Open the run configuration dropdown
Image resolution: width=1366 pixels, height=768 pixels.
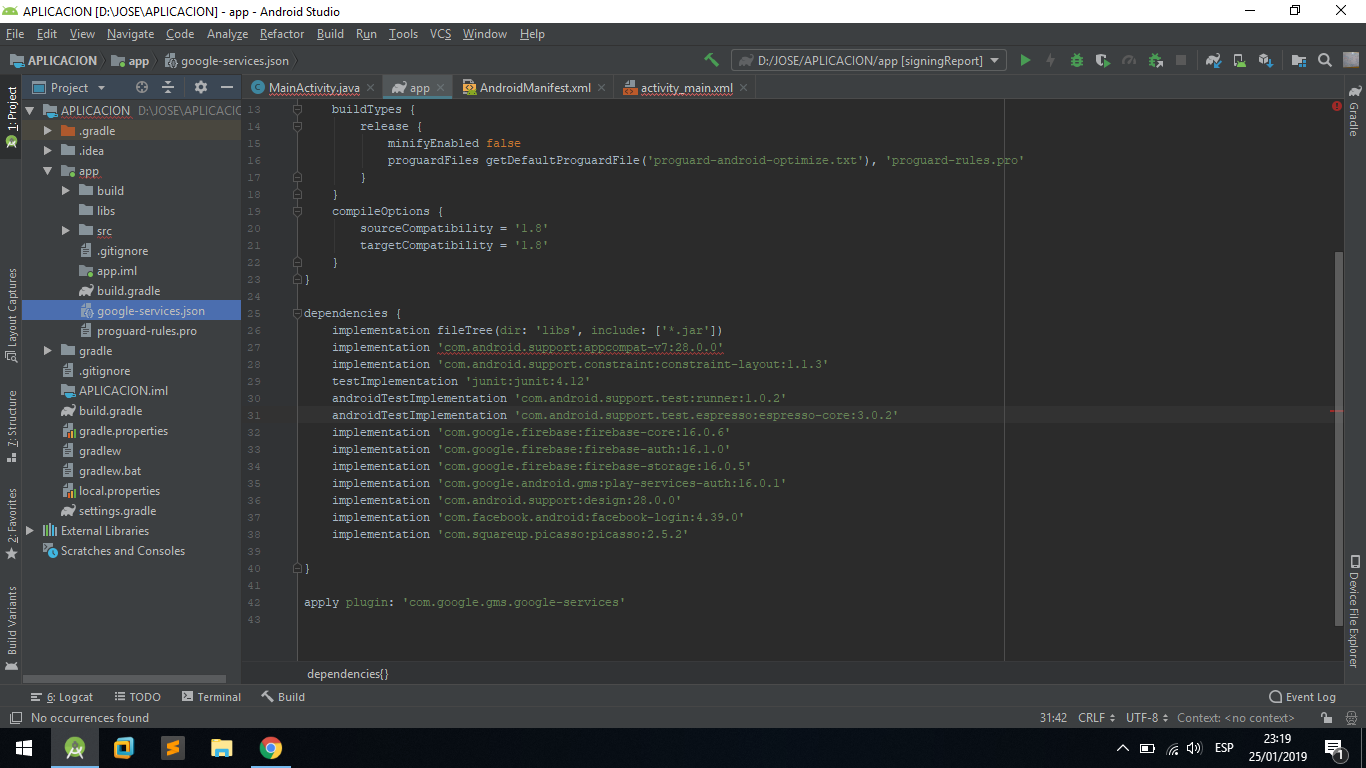pos(868,60)
